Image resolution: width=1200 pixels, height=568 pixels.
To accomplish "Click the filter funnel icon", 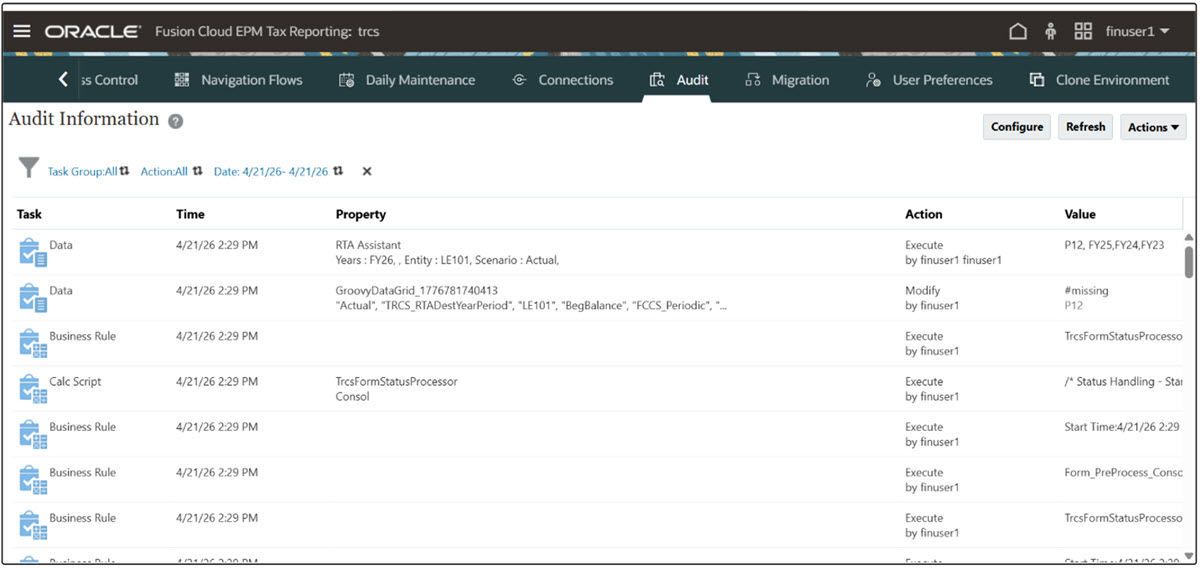I will tap(29, 168).
